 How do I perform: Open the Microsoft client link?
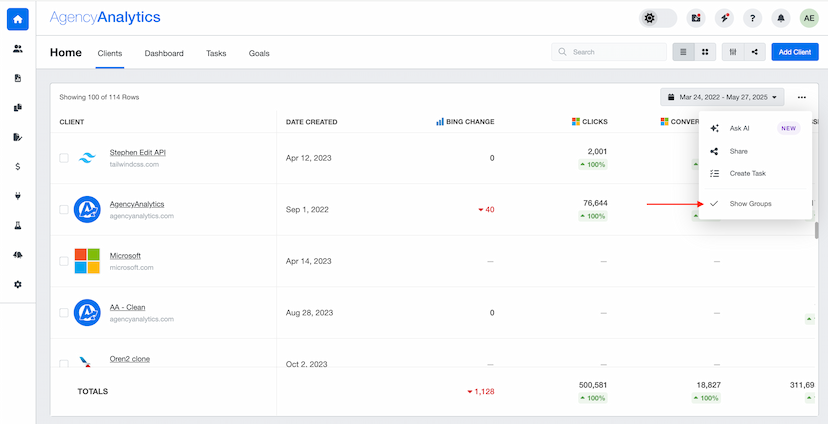(x=125, y=256)
